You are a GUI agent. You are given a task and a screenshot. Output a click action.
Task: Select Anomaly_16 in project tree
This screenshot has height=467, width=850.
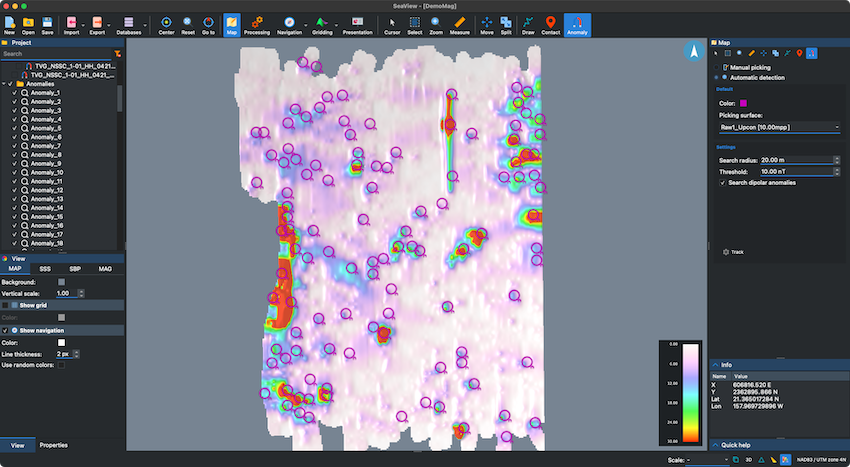[x=47, y=226]
